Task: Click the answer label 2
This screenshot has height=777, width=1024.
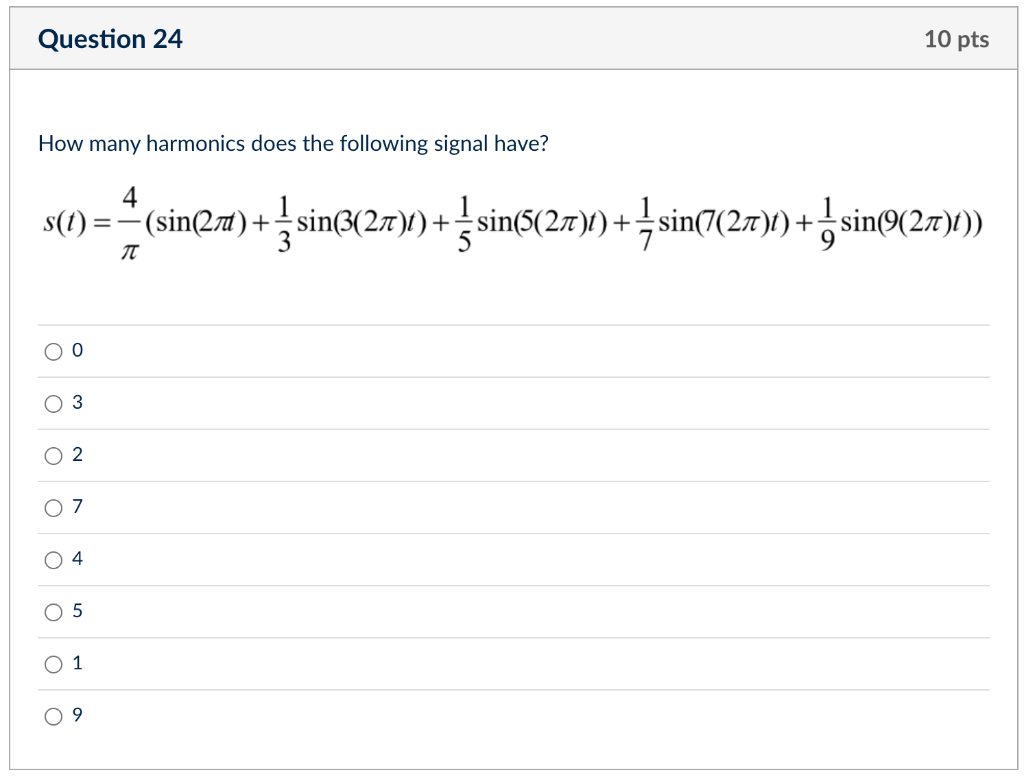Action: tap(77, 454)
